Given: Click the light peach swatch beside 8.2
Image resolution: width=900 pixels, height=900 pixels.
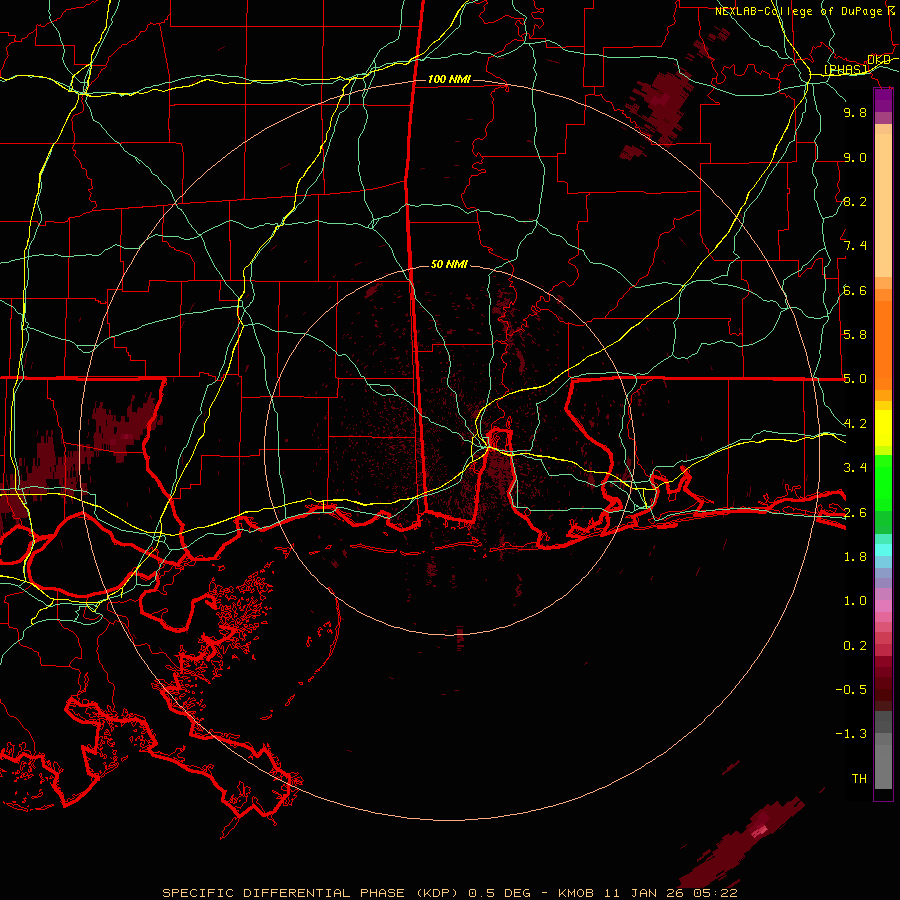Looking at the screenshot, I should [883, 205].
